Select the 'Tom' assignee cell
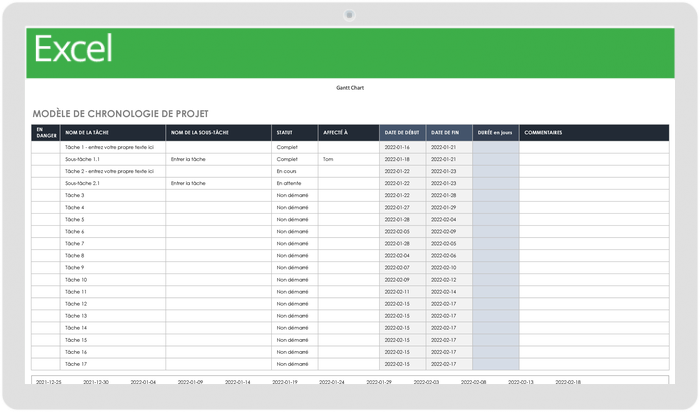The image size is (700, 412). [328, 159]
